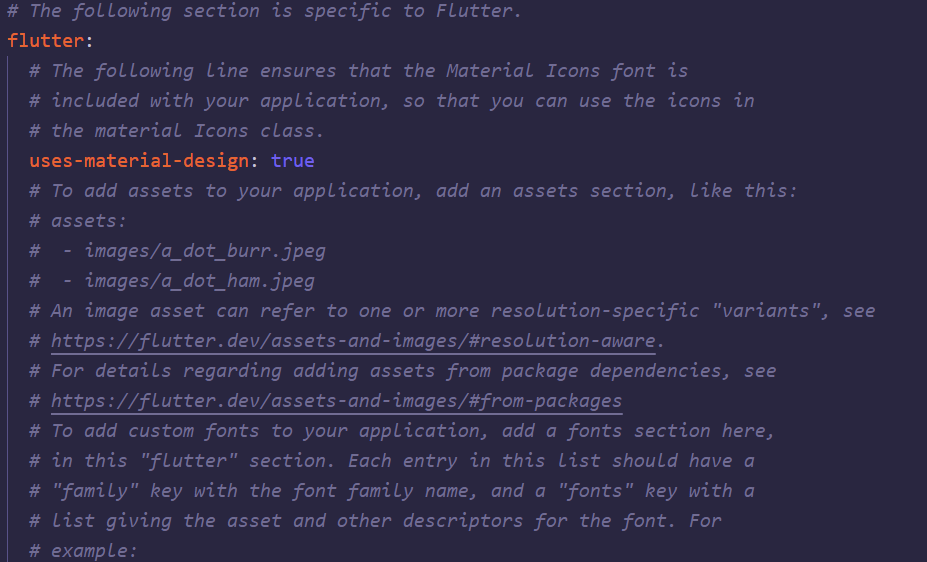Viewport: 927px width, 562px height.
Task: Click the 'specific to Flutter' comment line
Action: (x=264, y=12)
